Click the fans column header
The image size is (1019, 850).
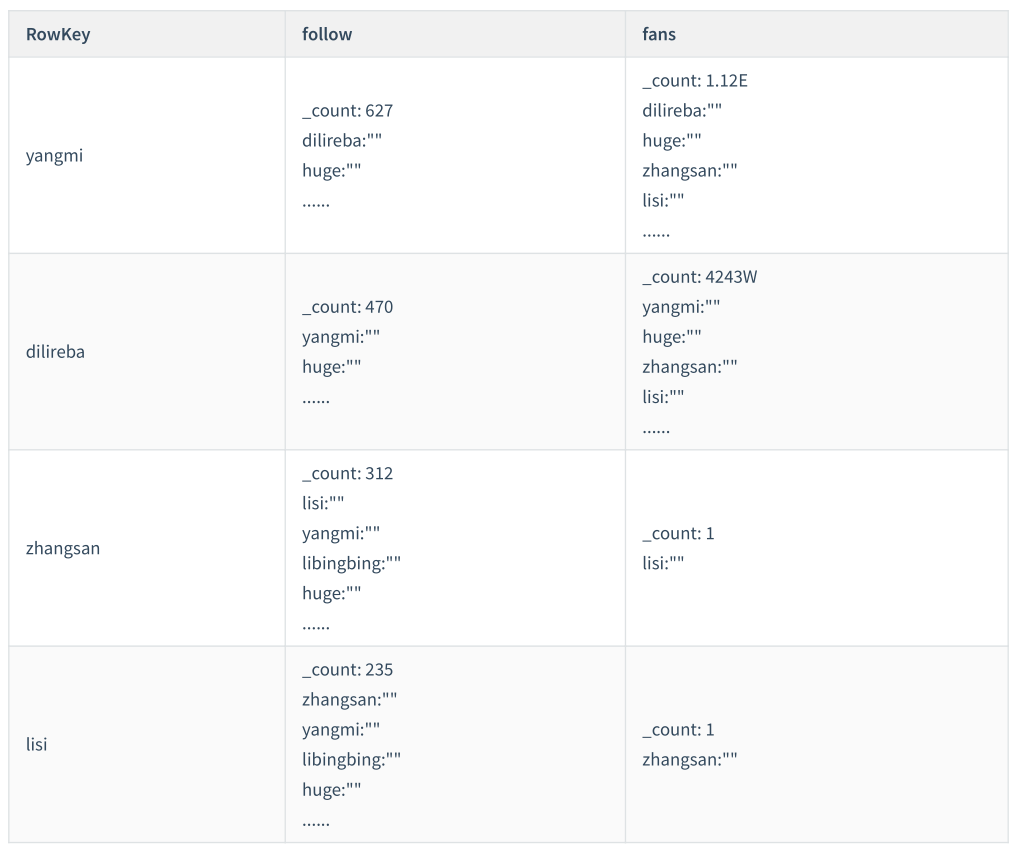(659, 34)
